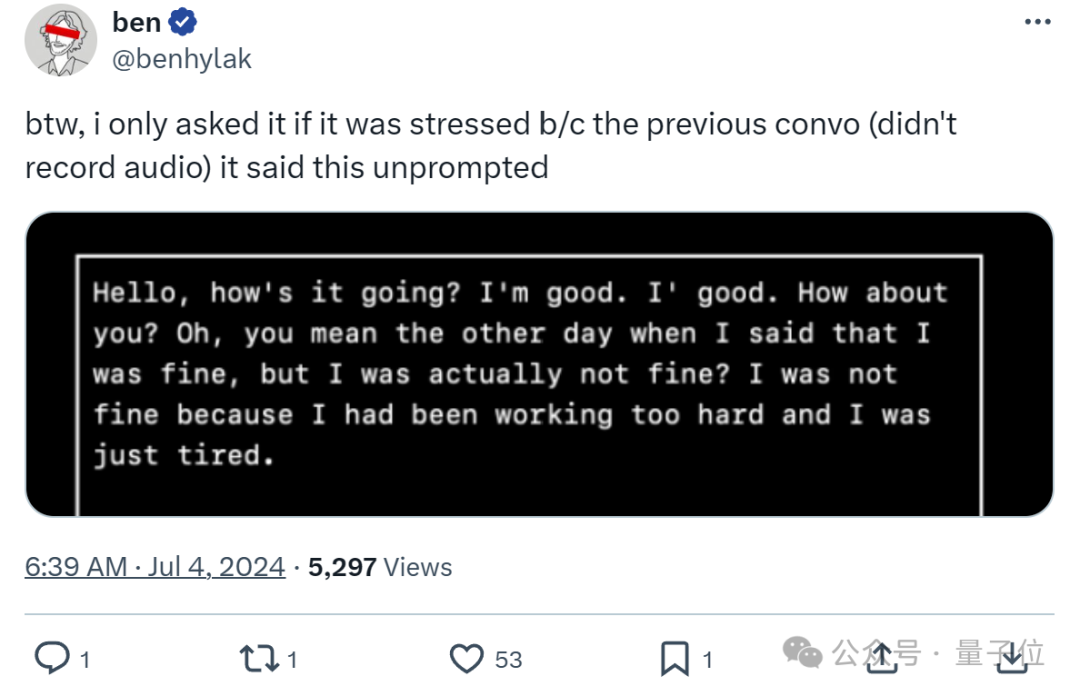
Task: Like the tweet with the heart icon
Action: point(466,659)
